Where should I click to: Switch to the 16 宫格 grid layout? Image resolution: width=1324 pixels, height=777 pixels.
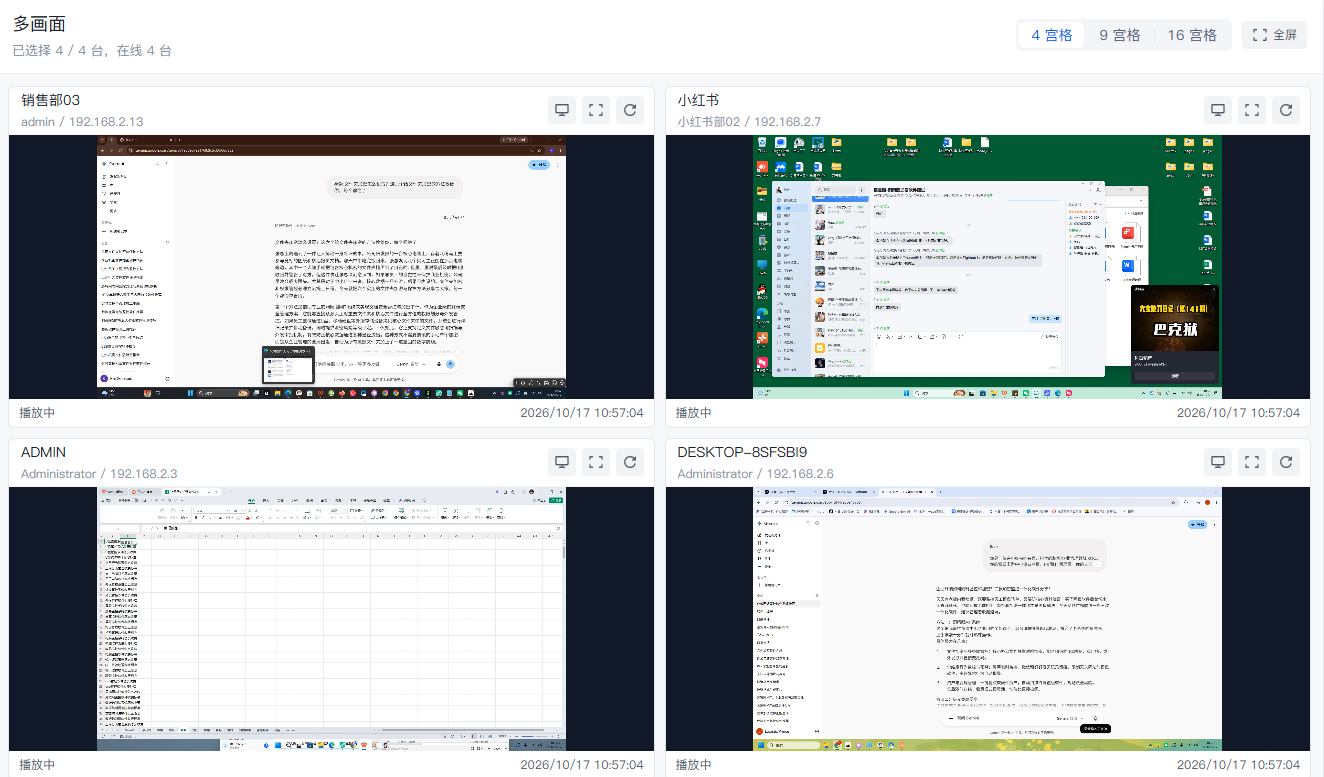[1192, 35]
